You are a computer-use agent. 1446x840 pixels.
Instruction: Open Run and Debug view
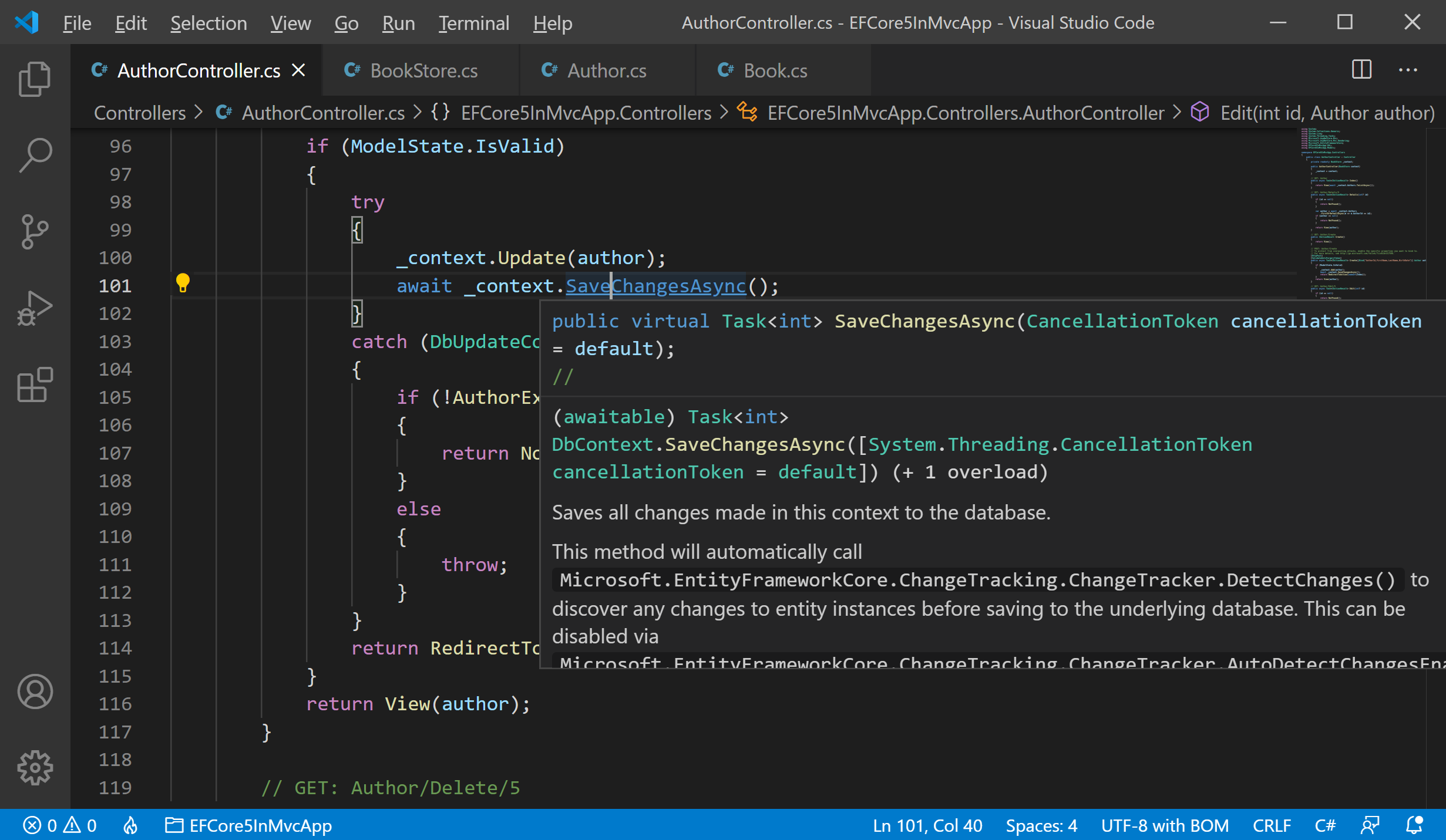point(35,308)
